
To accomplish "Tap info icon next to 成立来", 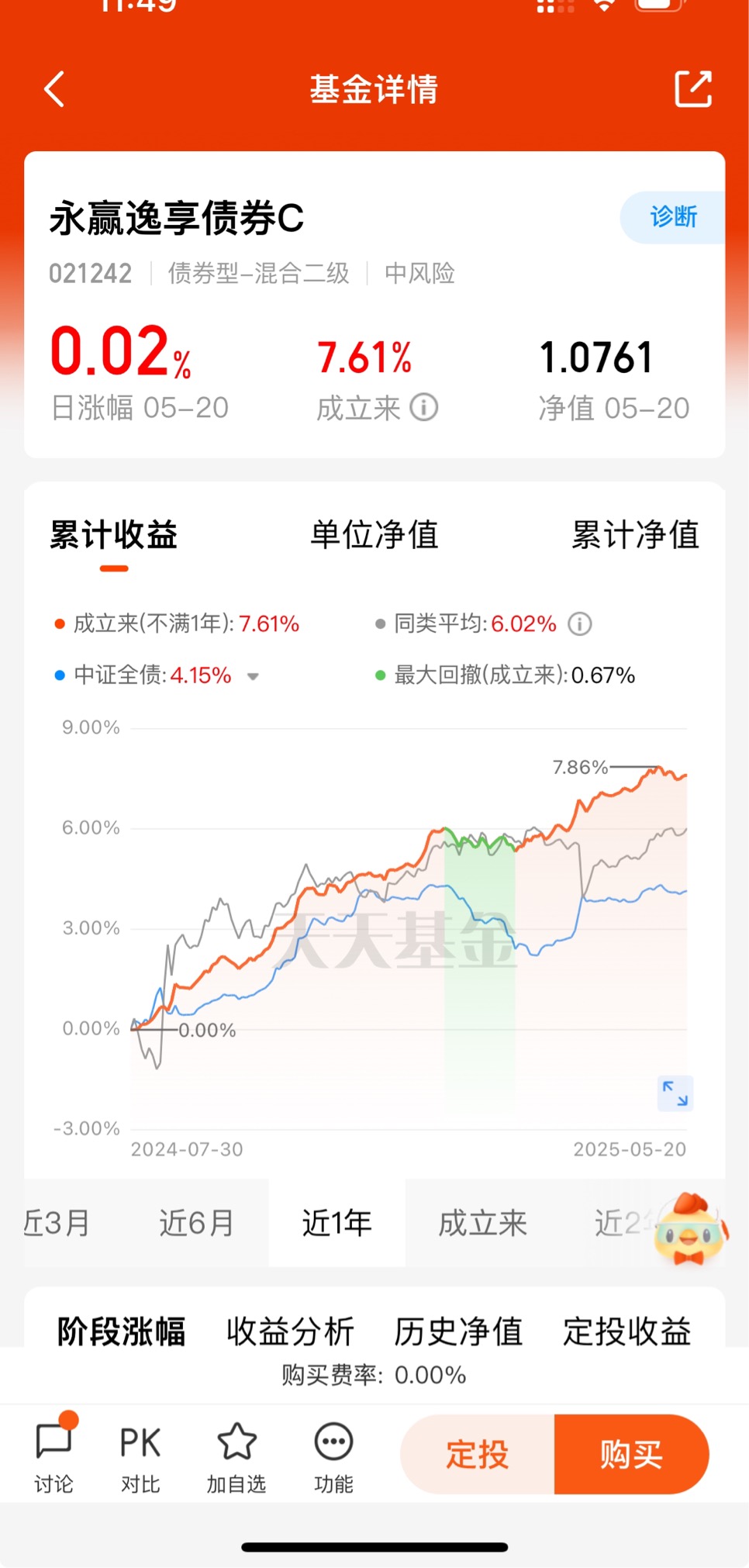I will click(423, 407).
